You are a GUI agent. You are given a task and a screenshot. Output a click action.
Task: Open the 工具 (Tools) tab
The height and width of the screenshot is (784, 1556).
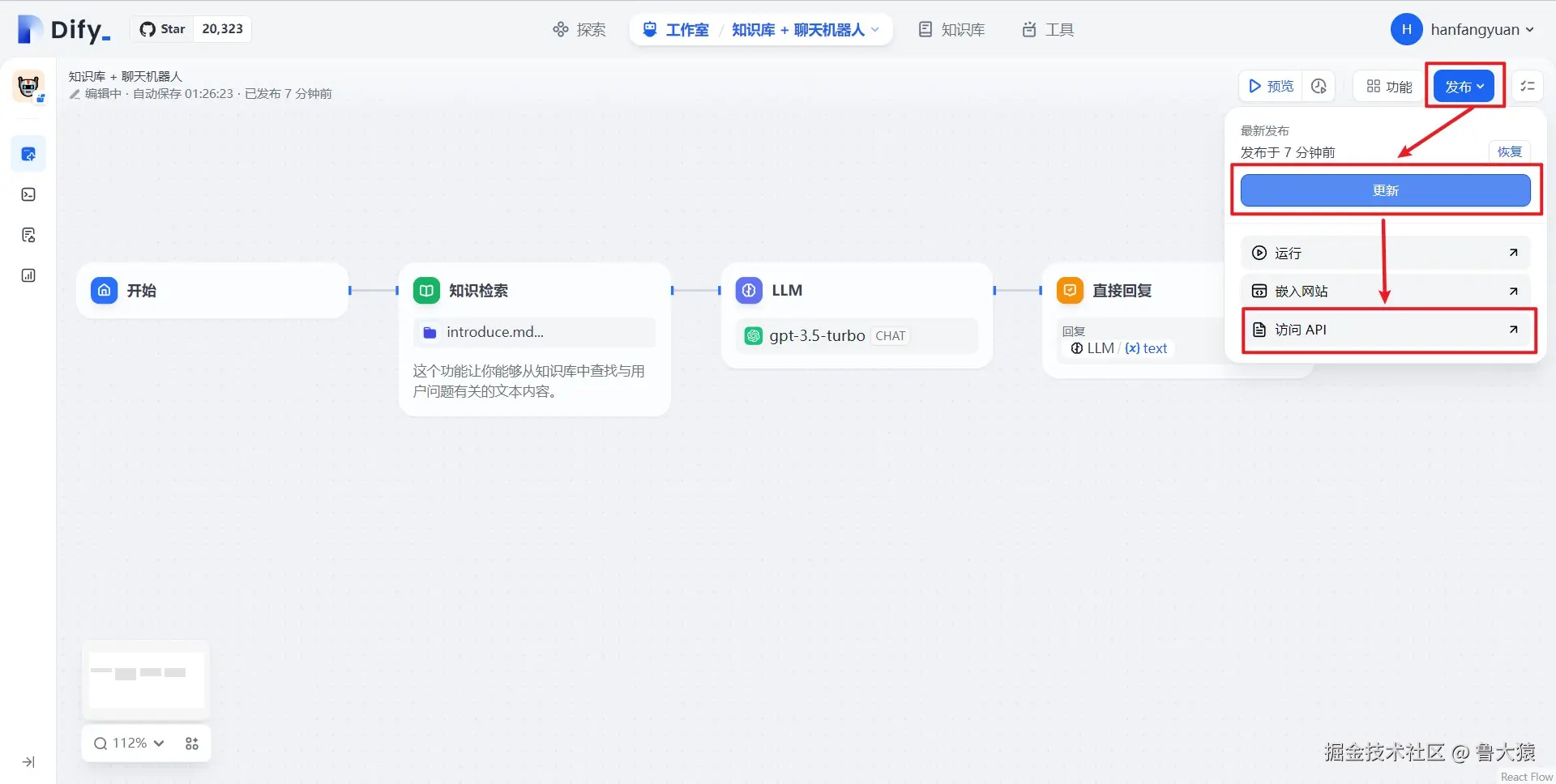[1048, 30]
